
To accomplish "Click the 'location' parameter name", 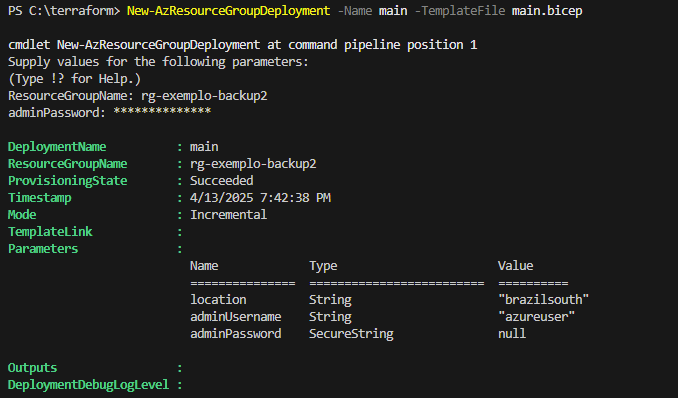I will tap(218, 299).
